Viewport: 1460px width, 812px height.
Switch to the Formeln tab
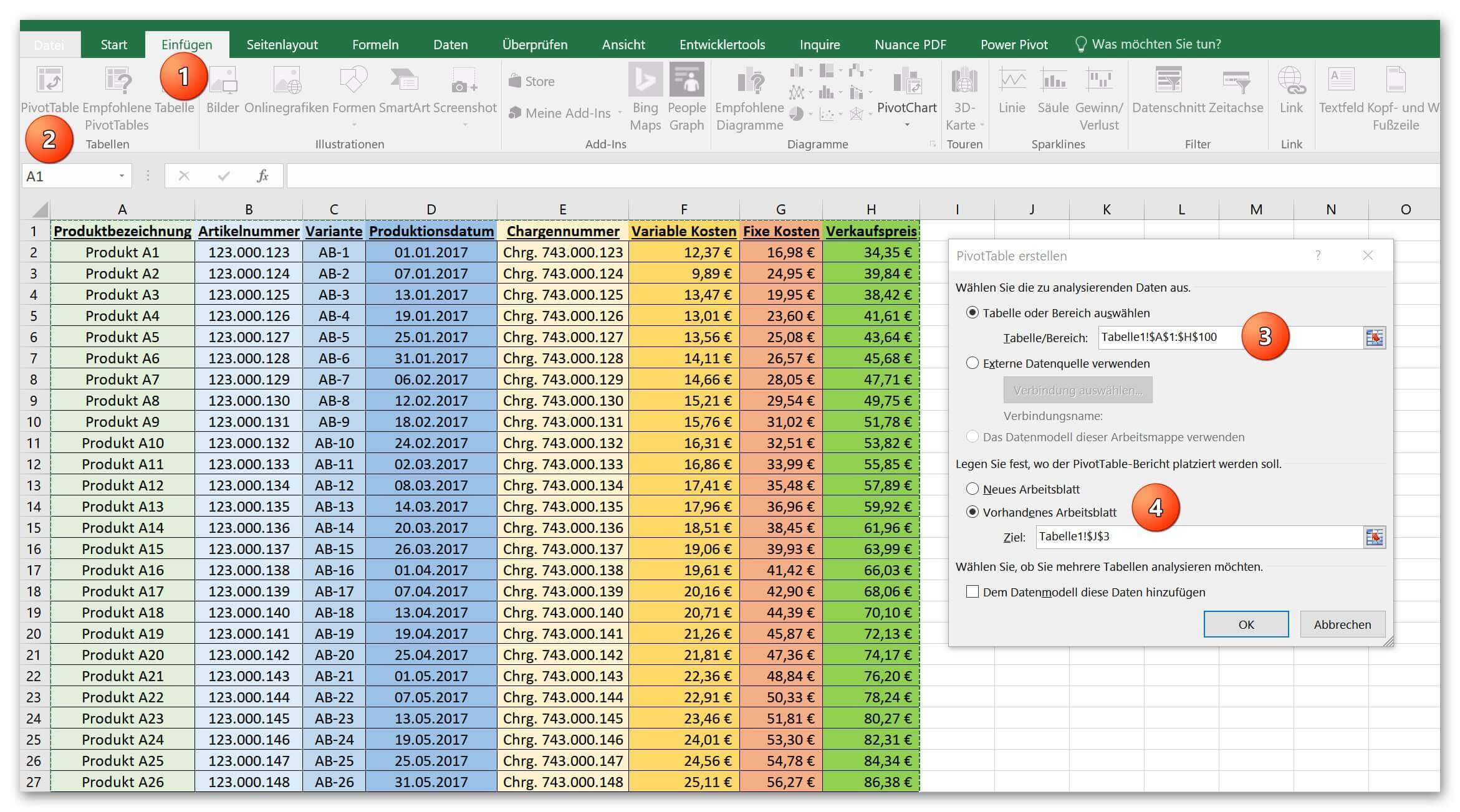(x=375, y=44)
